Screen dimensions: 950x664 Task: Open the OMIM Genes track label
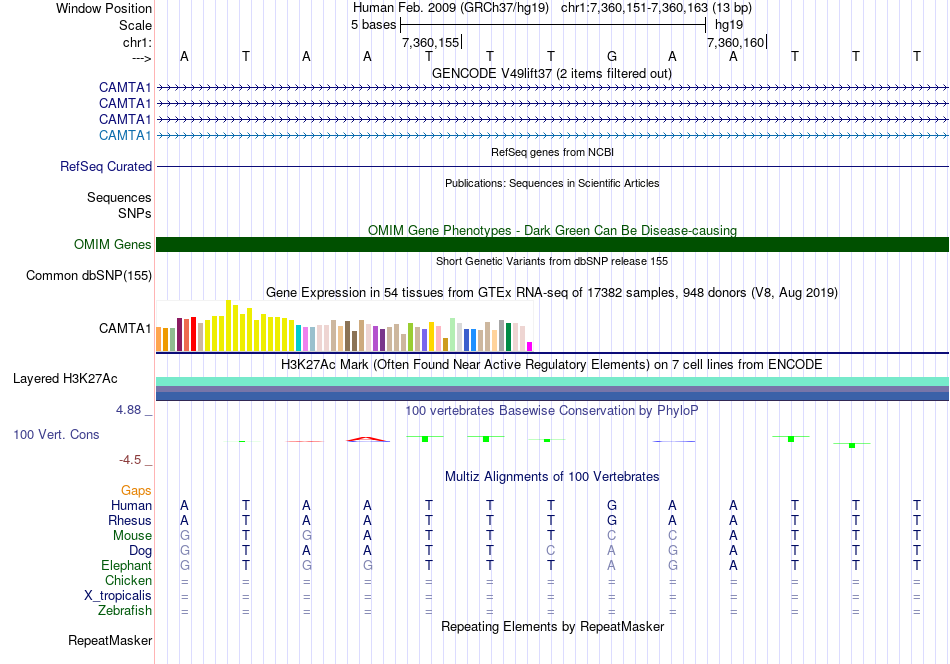[113, 244]
